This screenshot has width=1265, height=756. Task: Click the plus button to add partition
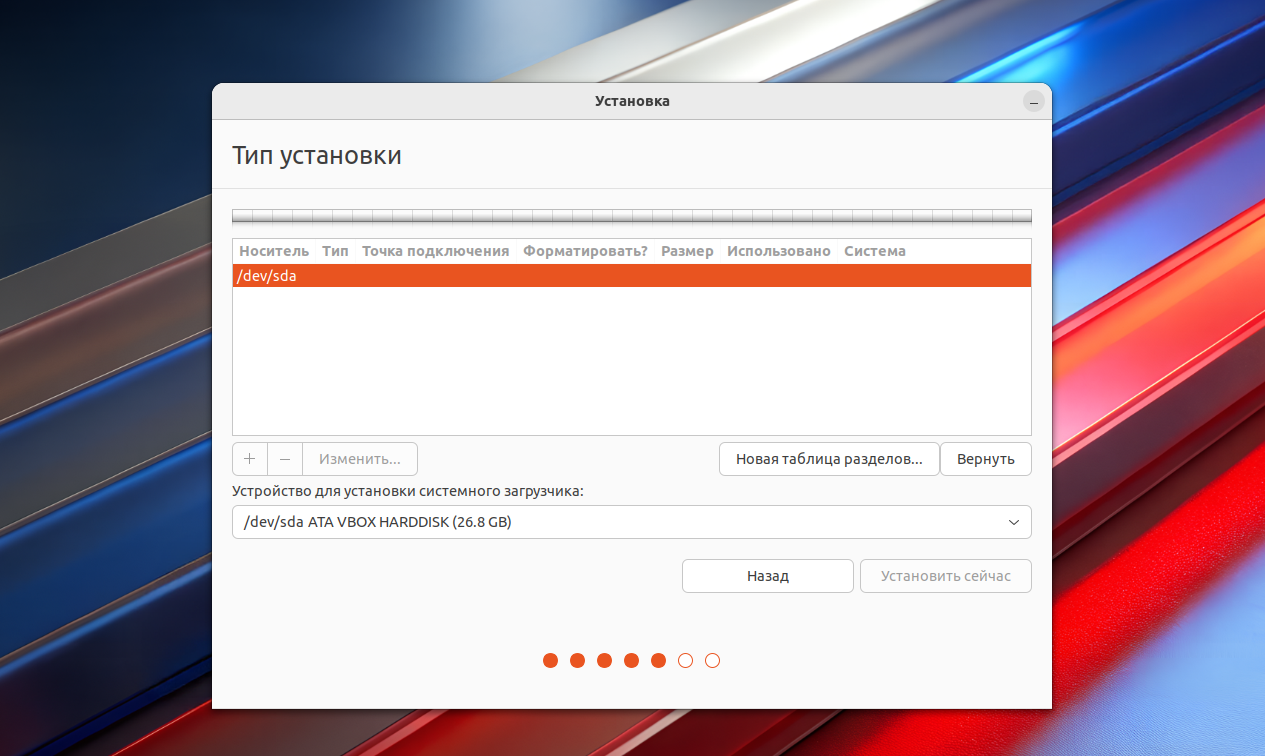point(250,459)
